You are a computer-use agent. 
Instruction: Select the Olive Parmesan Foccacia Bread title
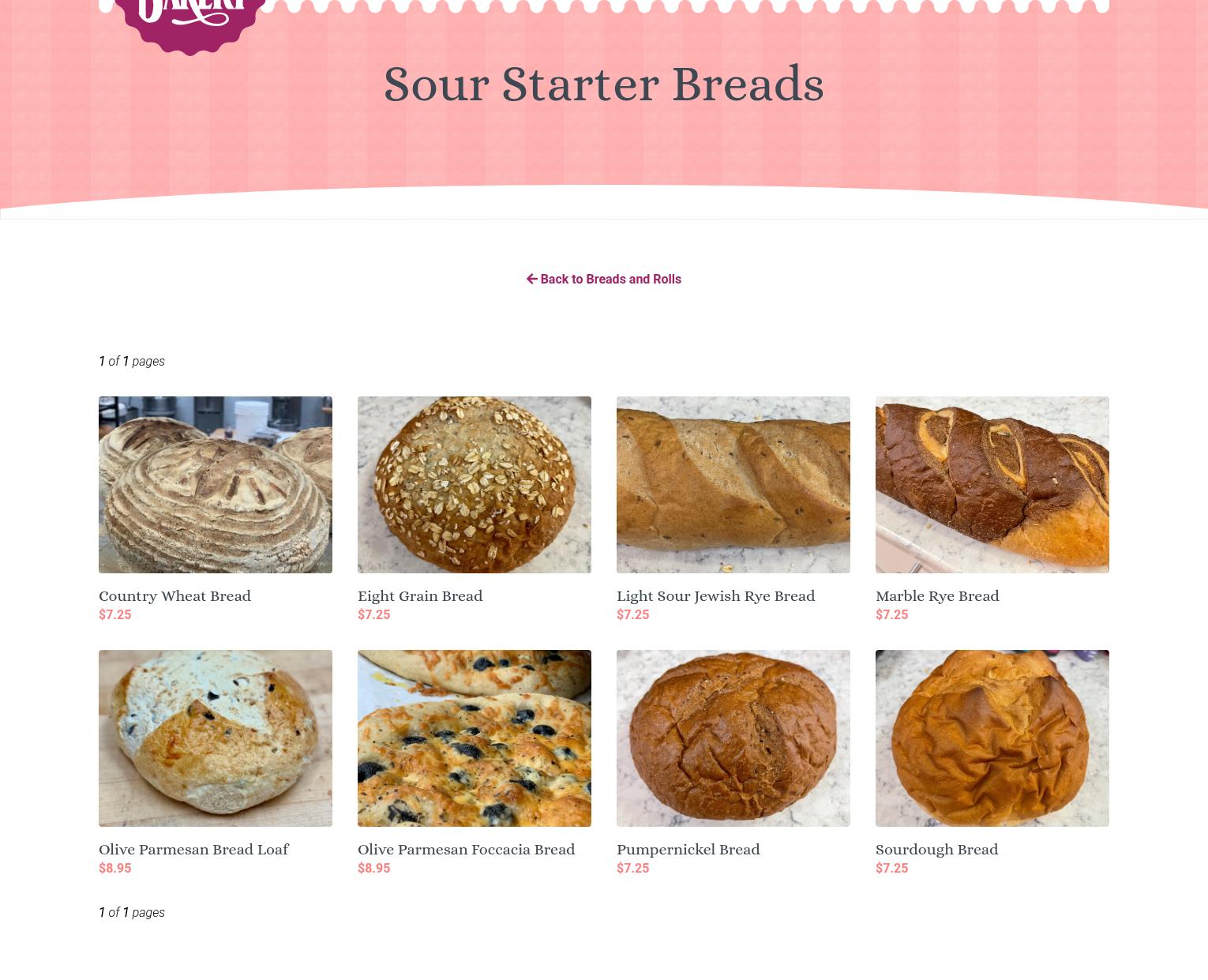466,850
